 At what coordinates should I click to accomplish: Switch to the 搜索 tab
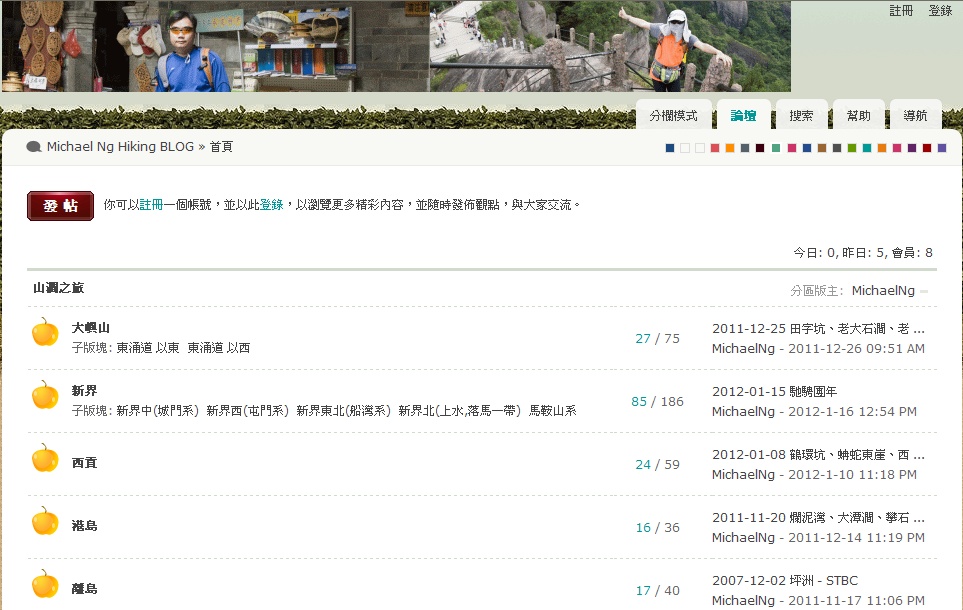pyautogui.click(x=801, y=116)
